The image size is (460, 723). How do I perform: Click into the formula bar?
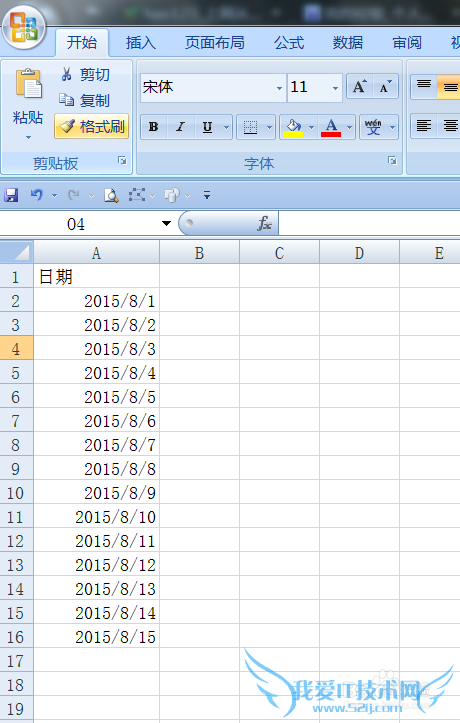pos(370,224)
